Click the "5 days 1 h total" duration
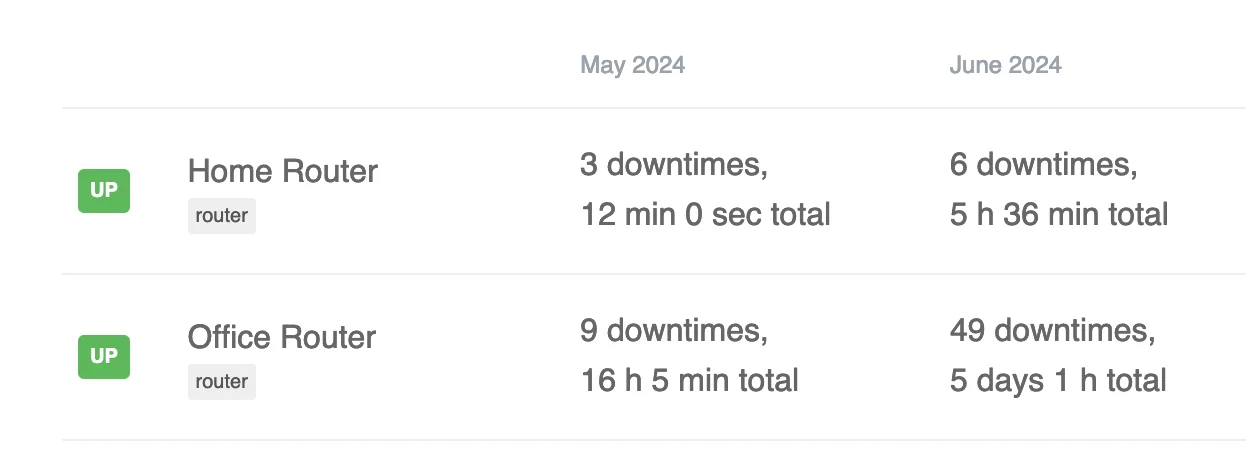 click(x=1058, y=380)
